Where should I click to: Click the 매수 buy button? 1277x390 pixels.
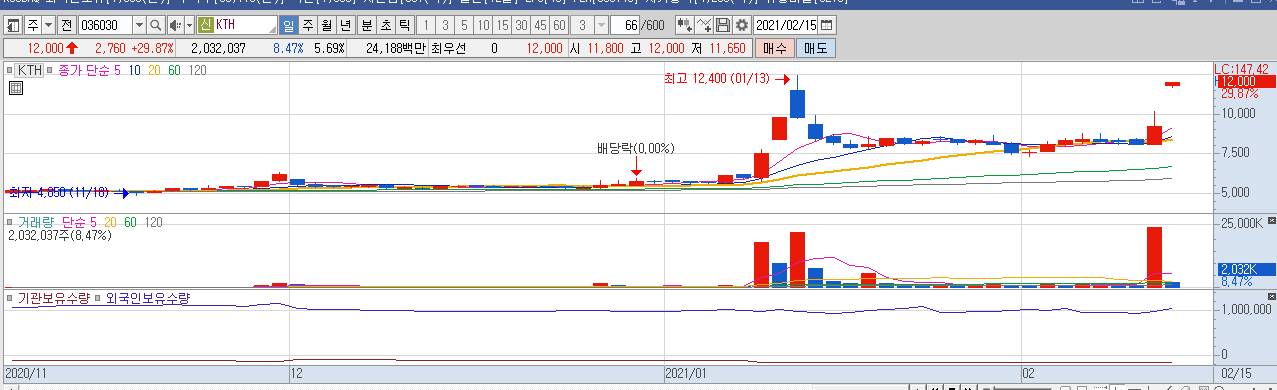tap(774, 48)
